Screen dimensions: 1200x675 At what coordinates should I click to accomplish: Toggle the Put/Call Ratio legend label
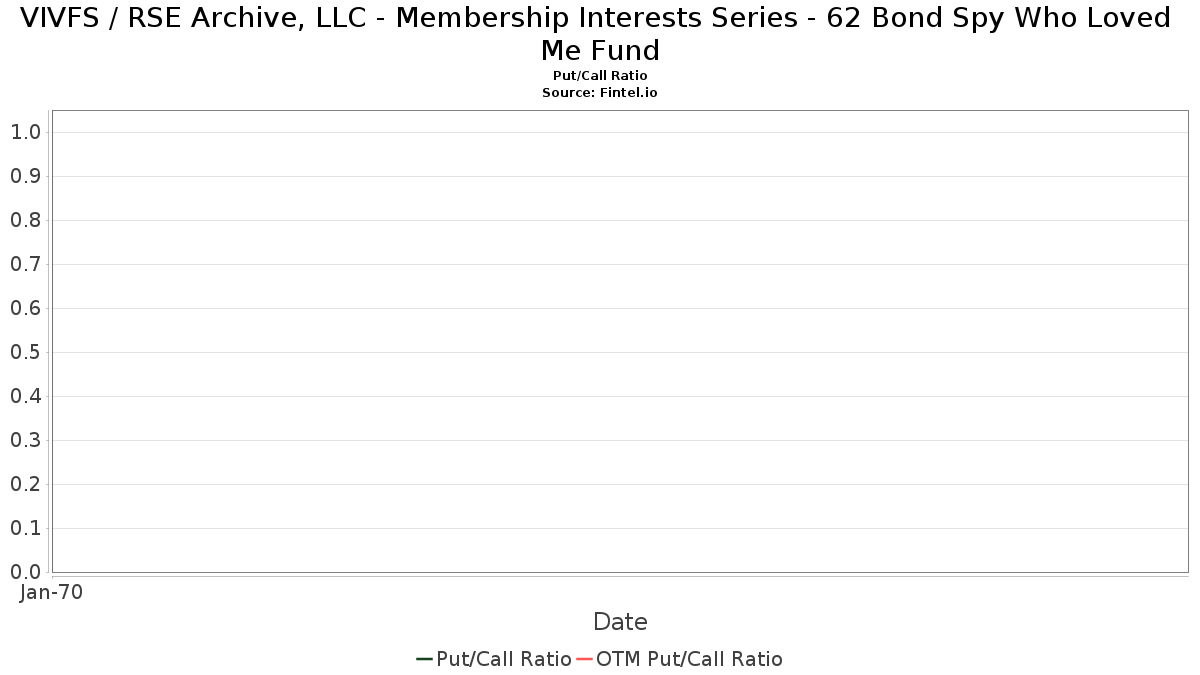coord(504,659)
